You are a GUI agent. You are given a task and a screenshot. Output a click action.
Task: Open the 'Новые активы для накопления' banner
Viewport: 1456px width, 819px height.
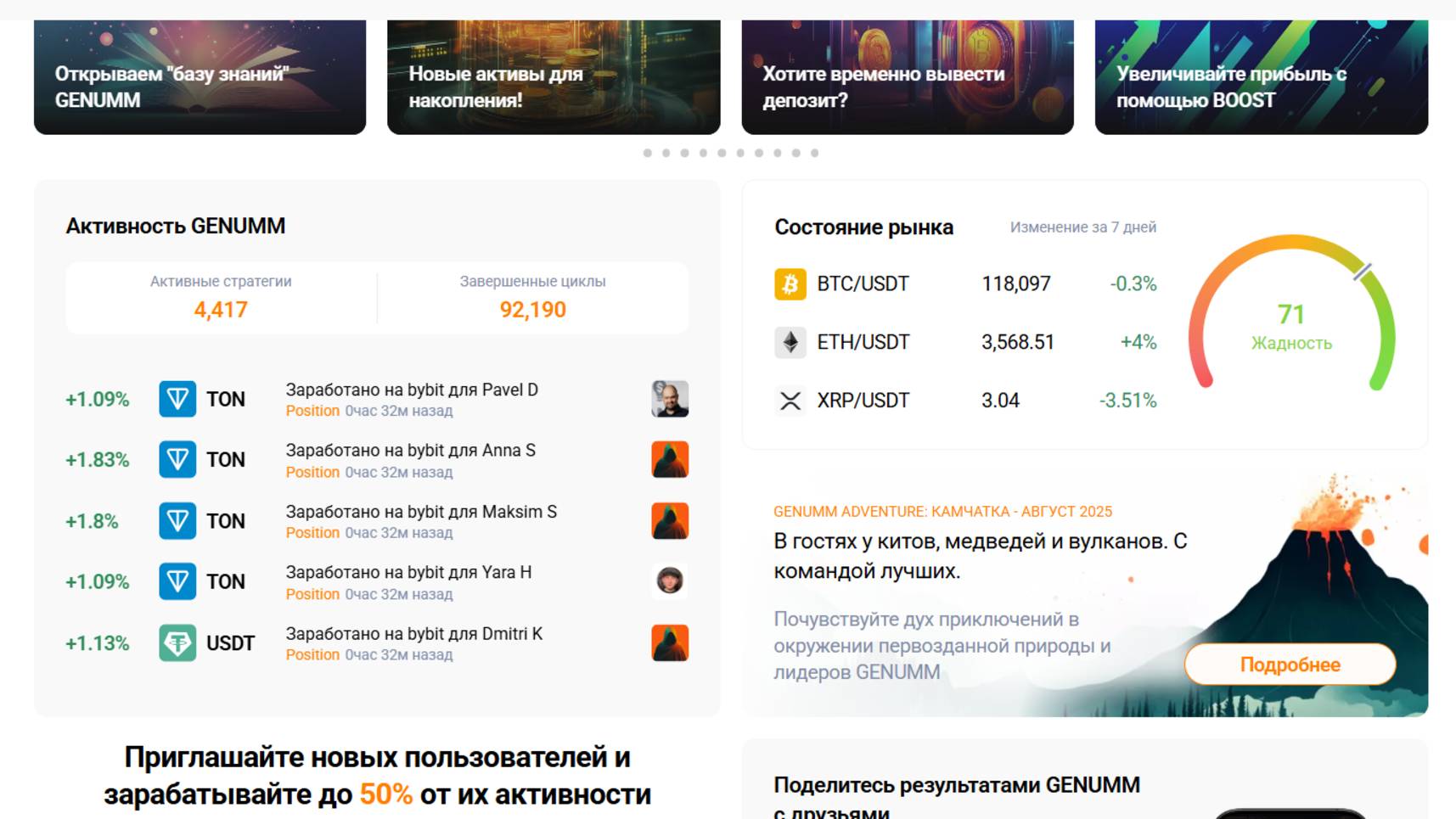[553, 72]
